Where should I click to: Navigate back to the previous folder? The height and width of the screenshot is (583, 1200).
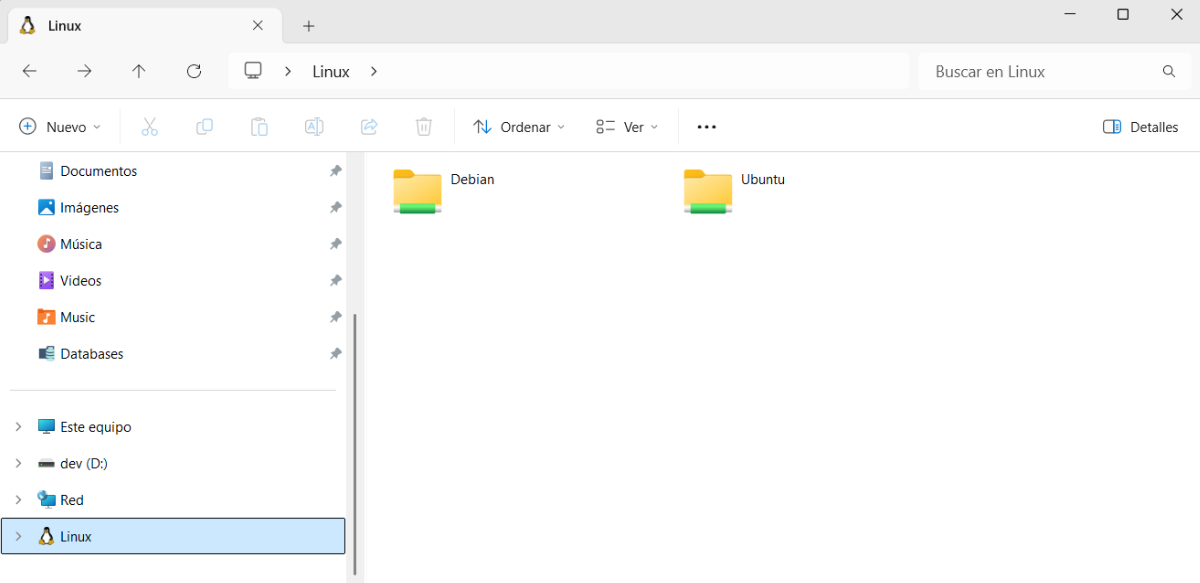(30, 71)
